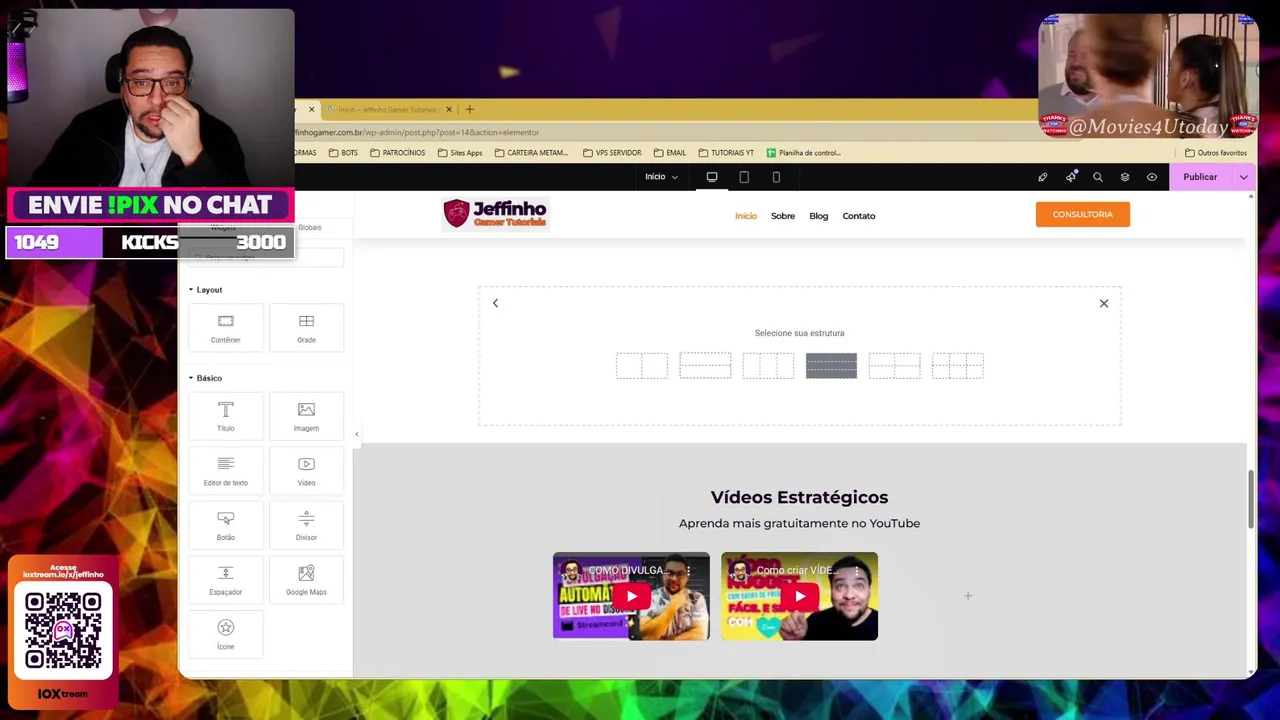This screenshot has height=720, width=1280.
Task: Click the Aprenda mais gratuitamente no YouTube text
Action: (x=799, y=523)
